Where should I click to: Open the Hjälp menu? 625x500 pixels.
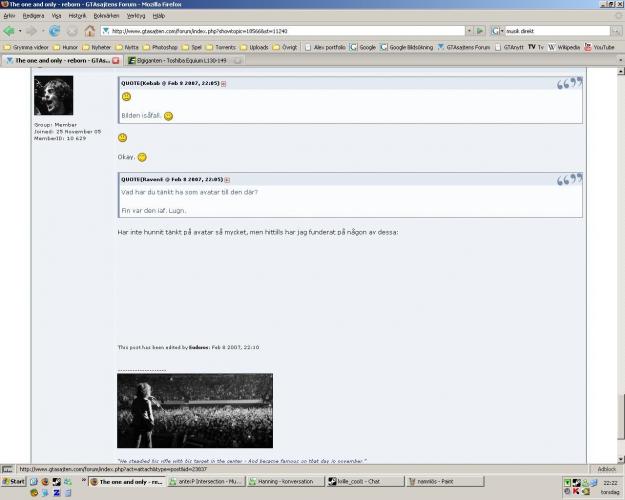click(159, 16)
